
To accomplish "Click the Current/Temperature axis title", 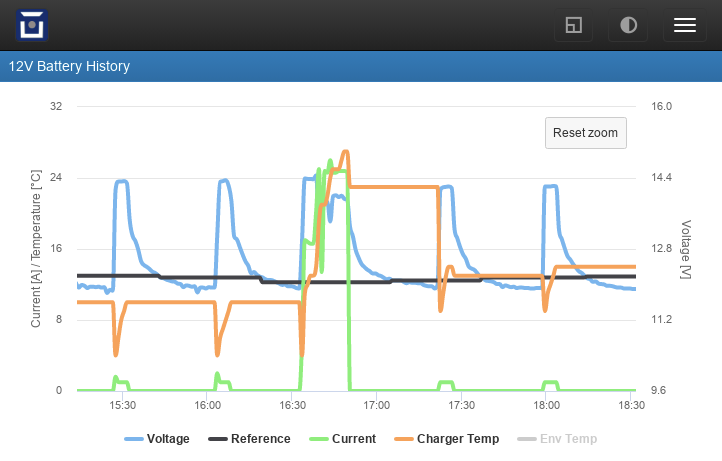I will click(x=36, y=249).
